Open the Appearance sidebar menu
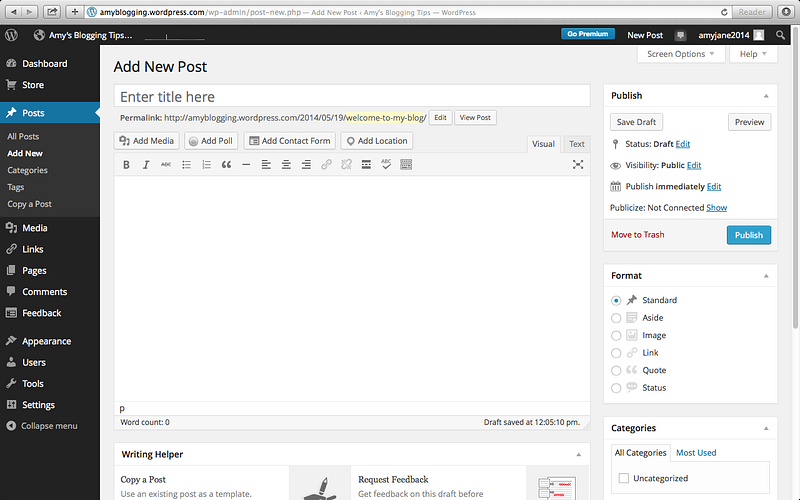The width and height of the screenshot is (800, 500). (x=50, y=341)
